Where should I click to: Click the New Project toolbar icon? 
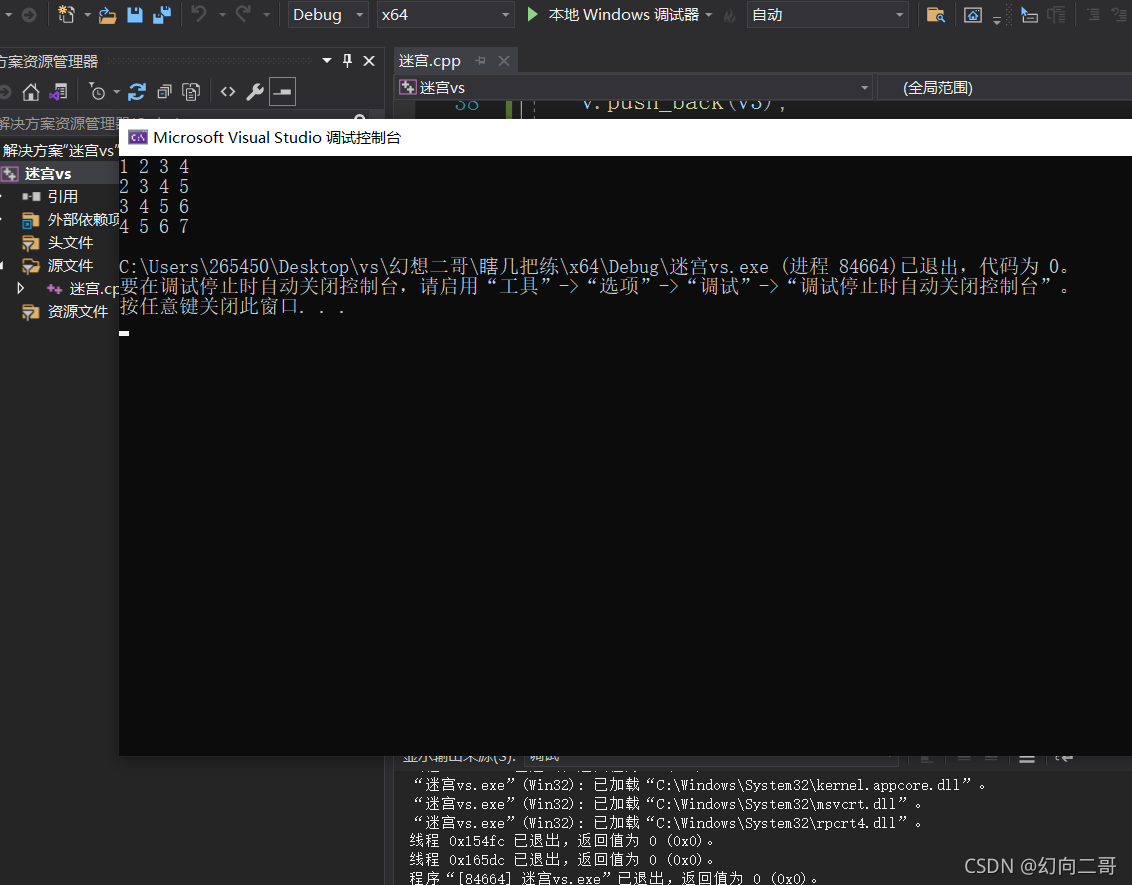click(66, 14)
